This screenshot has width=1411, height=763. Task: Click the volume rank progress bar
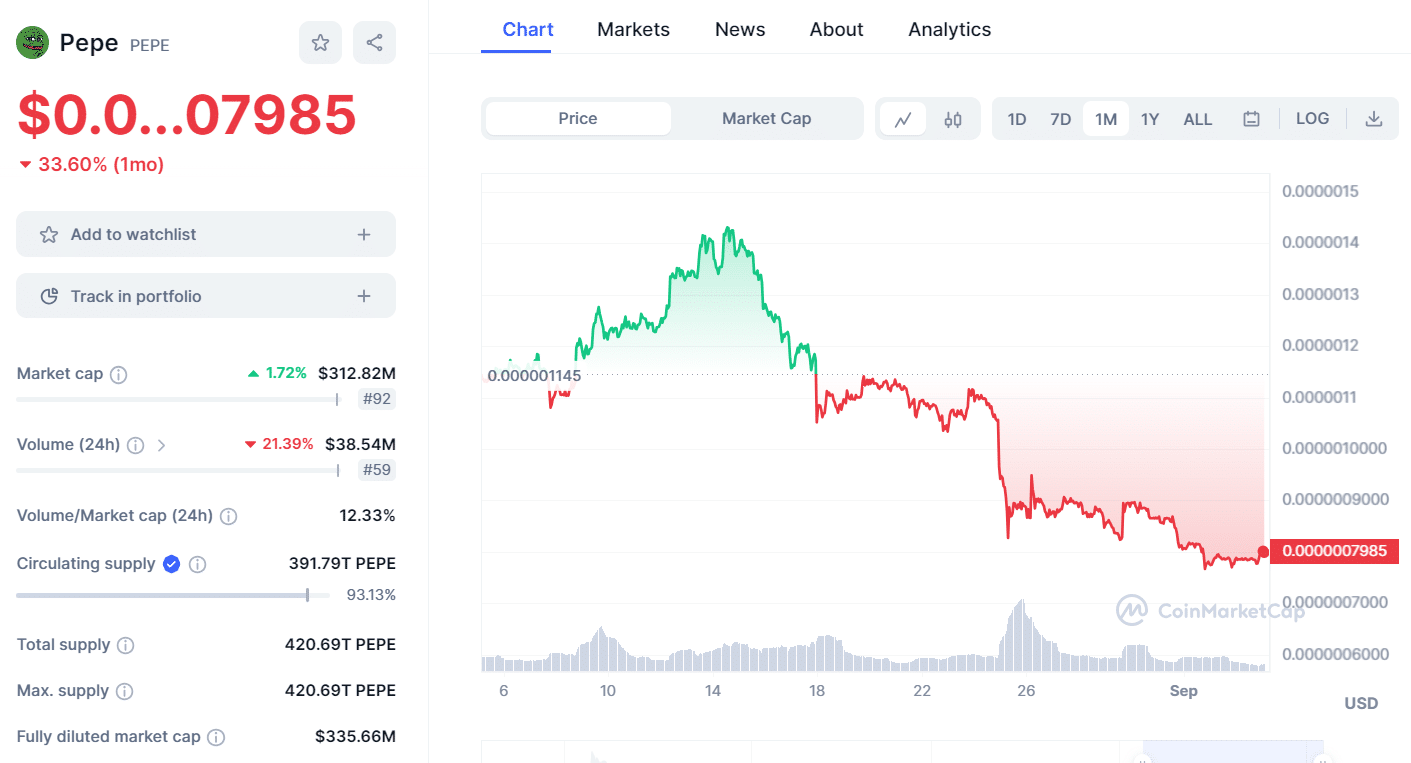[x=177, y=470]
